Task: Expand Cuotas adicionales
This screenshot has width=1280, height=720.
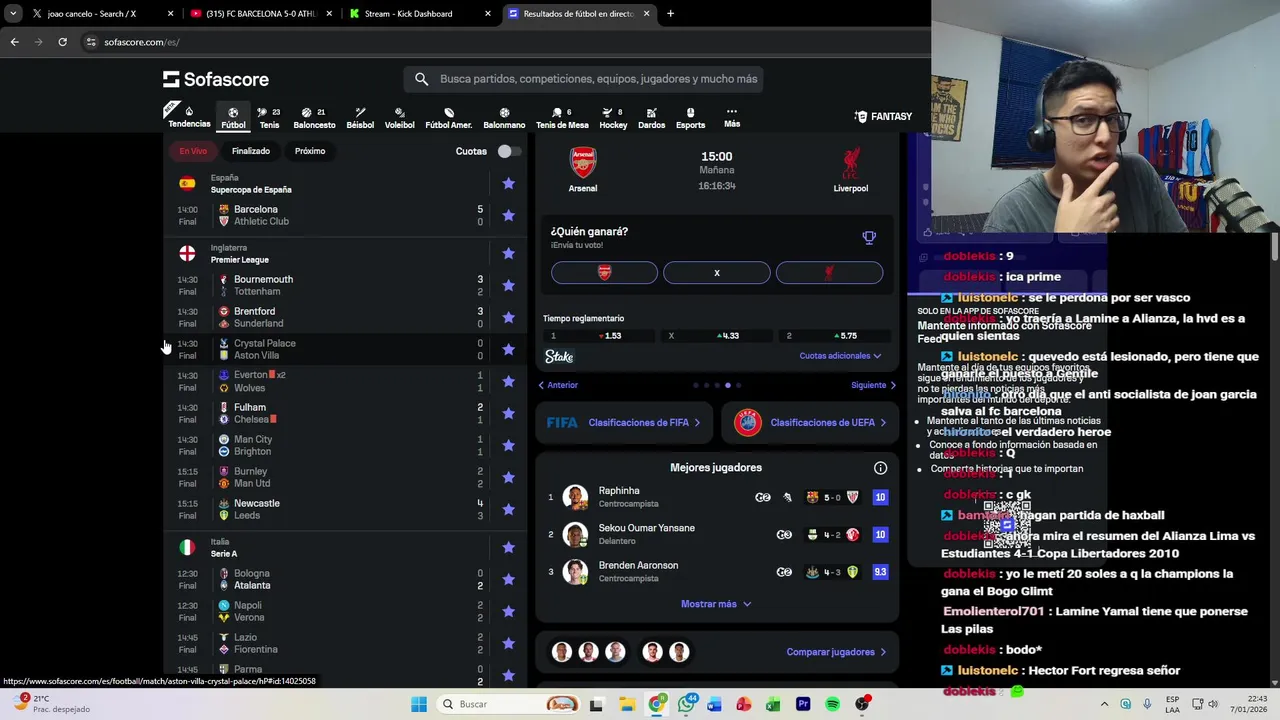Action: (840, 356)
